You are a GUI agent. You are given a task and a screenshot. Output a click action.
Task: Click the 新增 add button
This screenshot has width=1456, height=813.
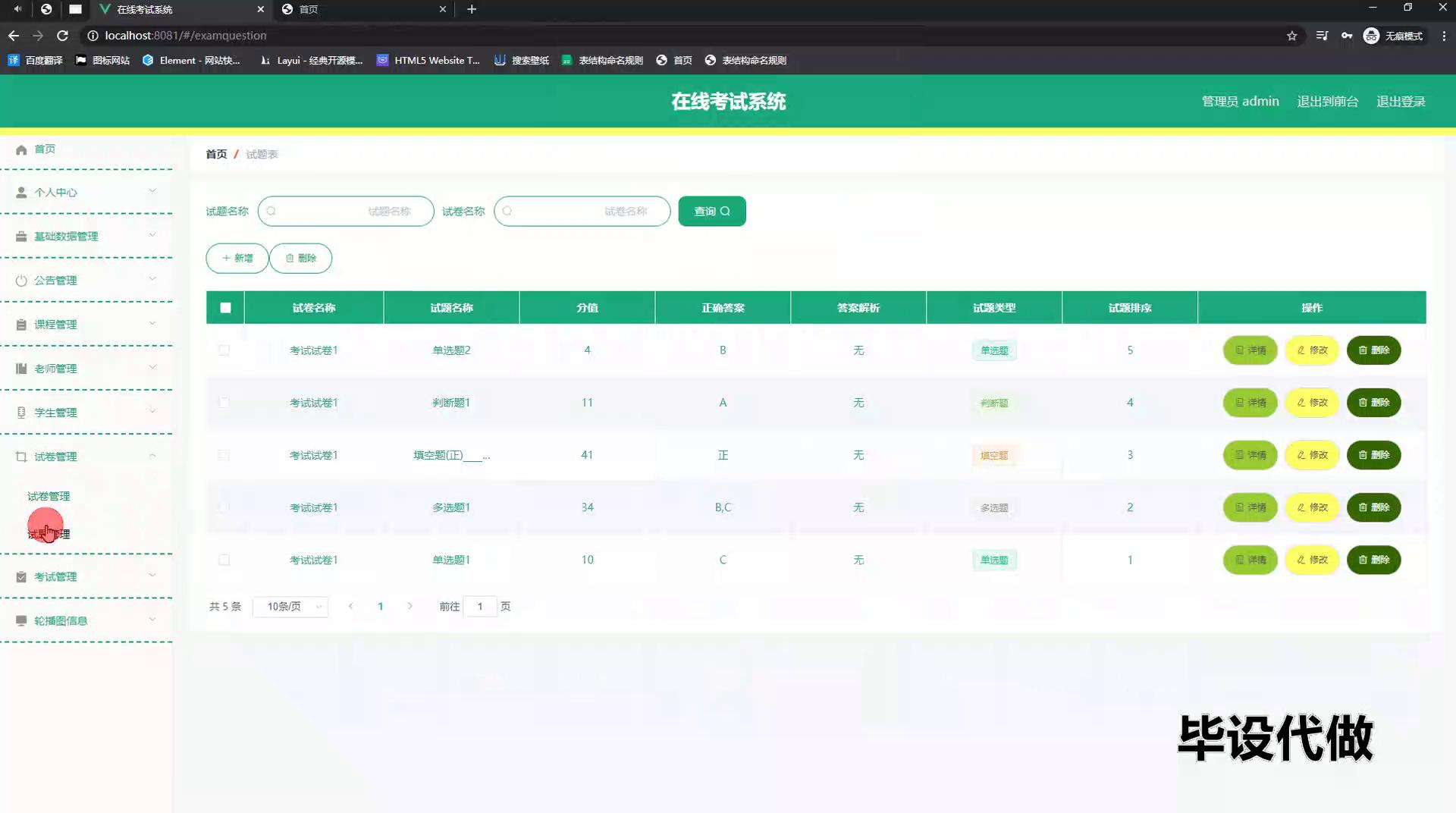[x=237, y=259]
